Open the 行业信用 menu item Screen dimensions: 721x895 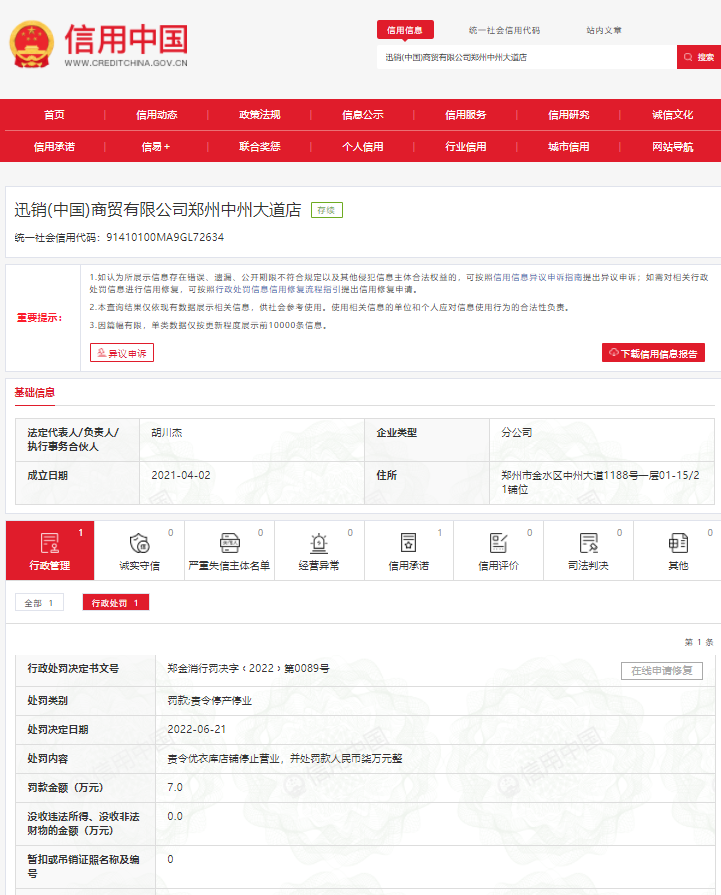coord(466,147)
